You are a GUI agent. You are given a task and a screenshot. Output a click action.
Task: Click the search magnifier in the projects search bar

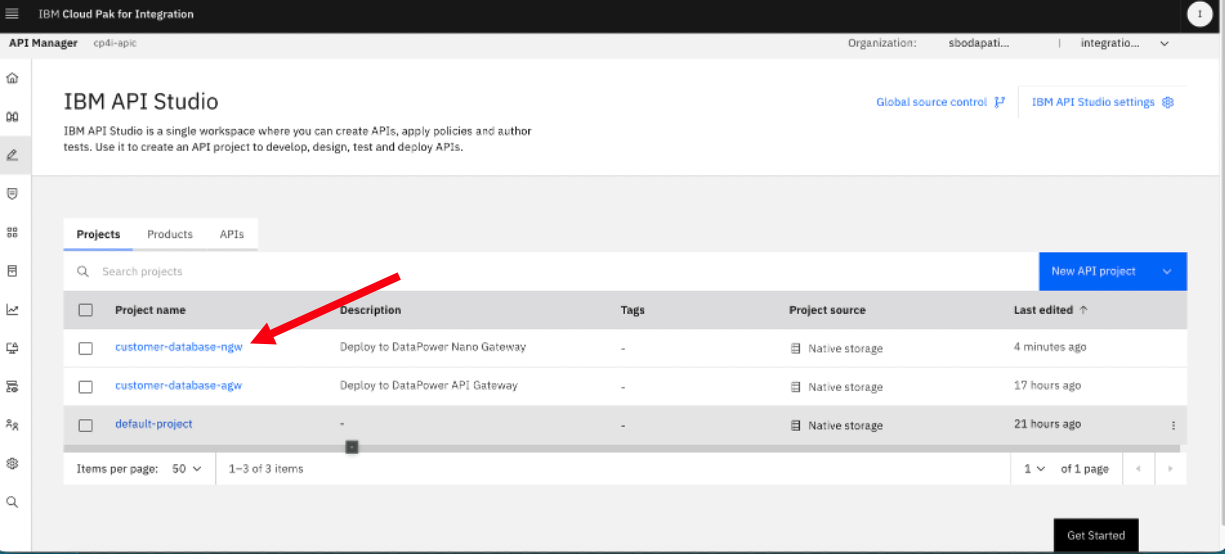pyautogui.click(x=85, y=271)
